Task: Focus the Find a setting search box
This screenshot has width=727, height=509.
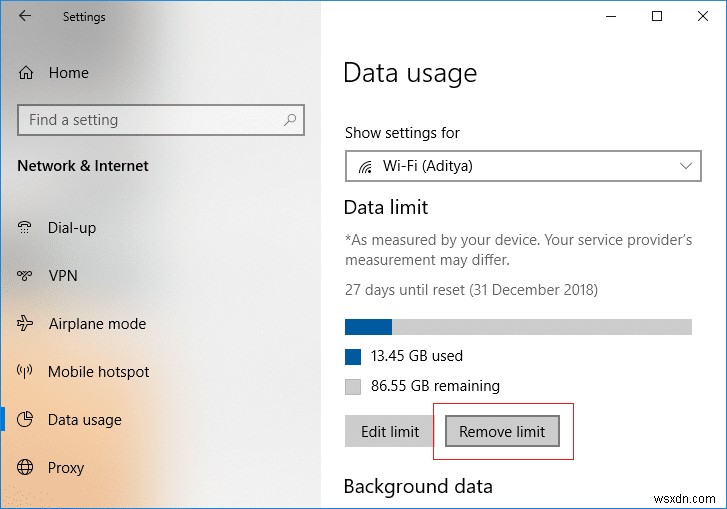Action: (150, 120)
